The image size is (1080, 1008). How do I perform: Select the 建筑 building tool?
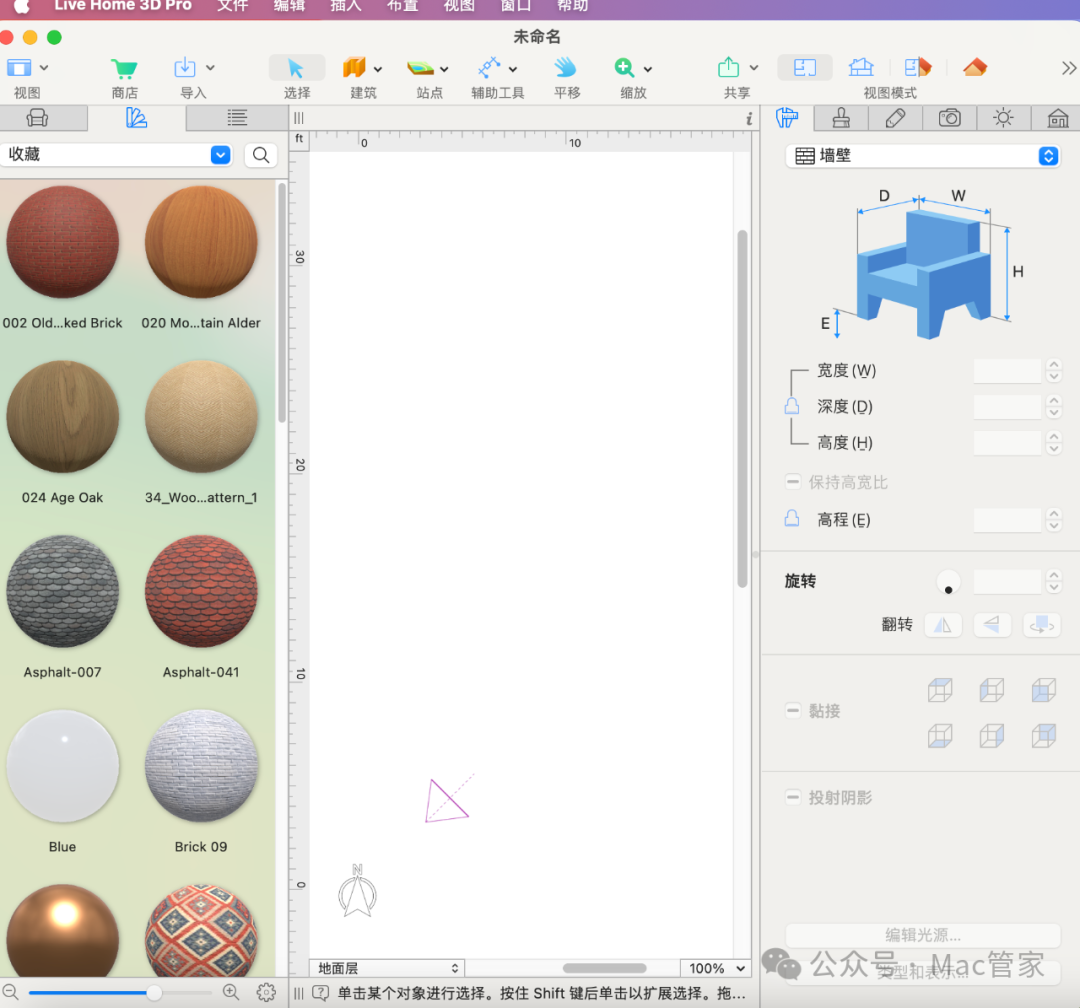coord(354,68)
